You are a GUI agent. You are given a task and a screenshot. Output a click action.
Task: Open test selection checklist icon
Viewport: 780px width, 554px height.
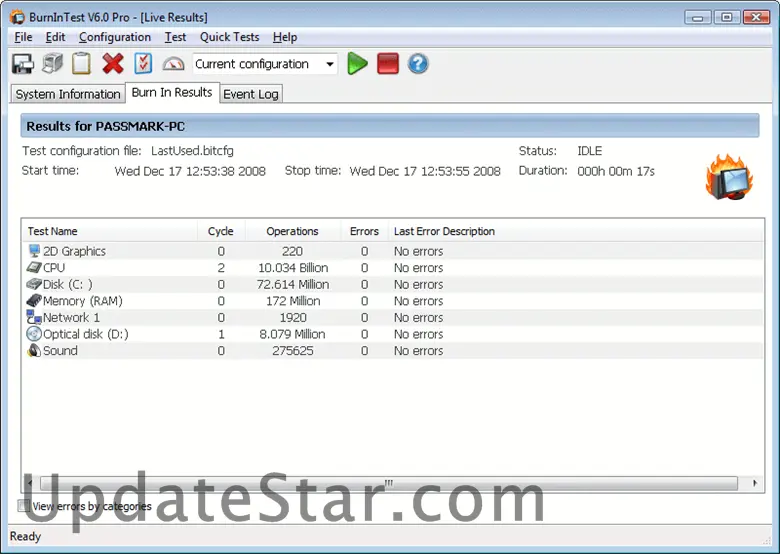(143, 64)
